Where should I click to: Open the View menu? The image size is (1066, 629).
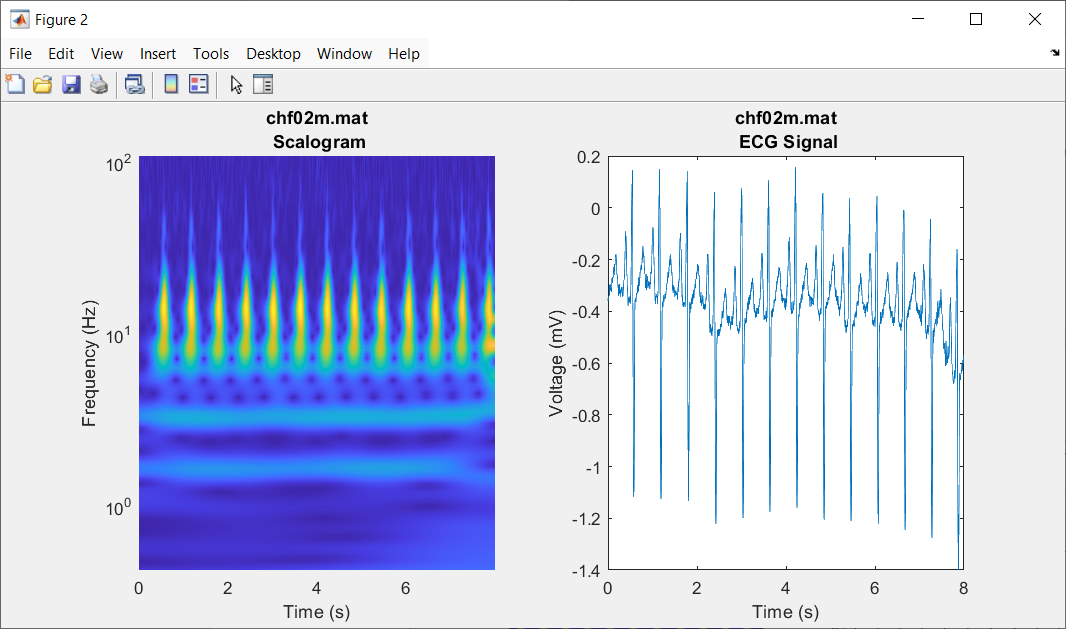coord(107,54)
